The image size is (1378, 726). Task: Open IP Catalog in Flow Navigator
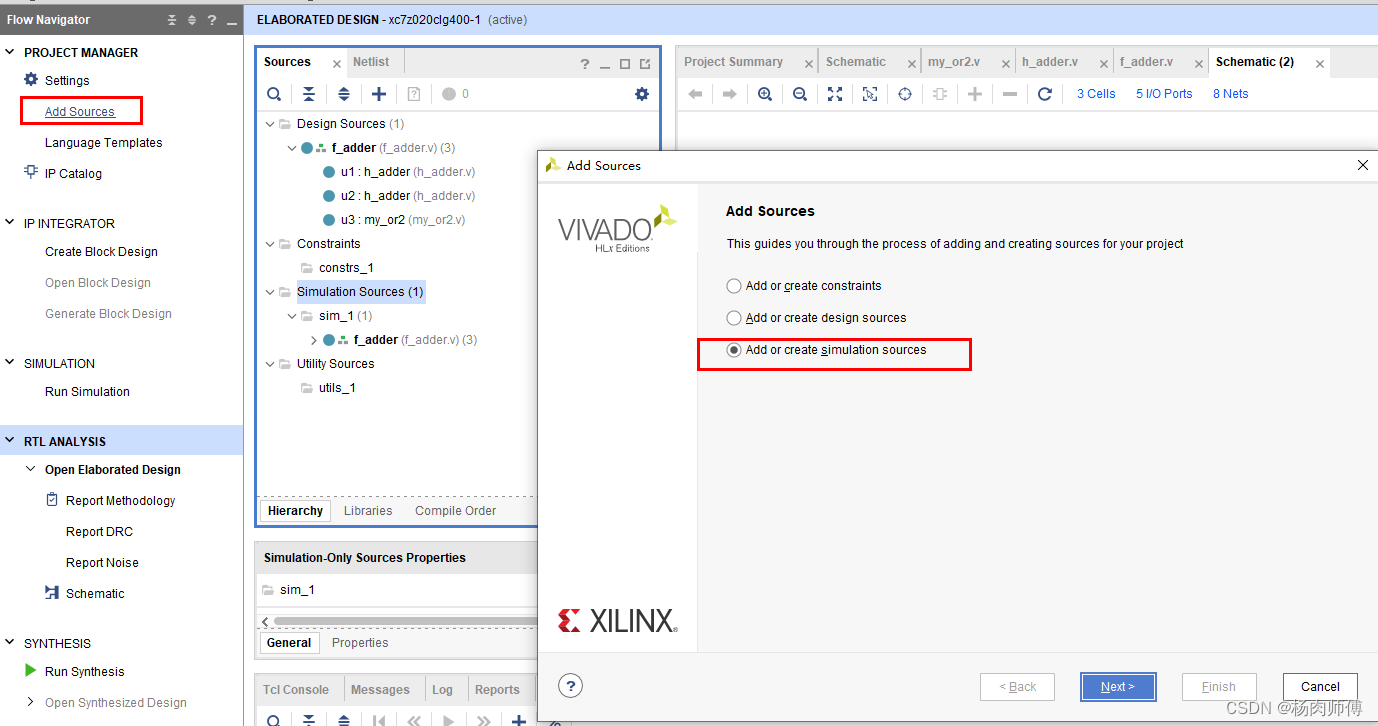point(73,173)
